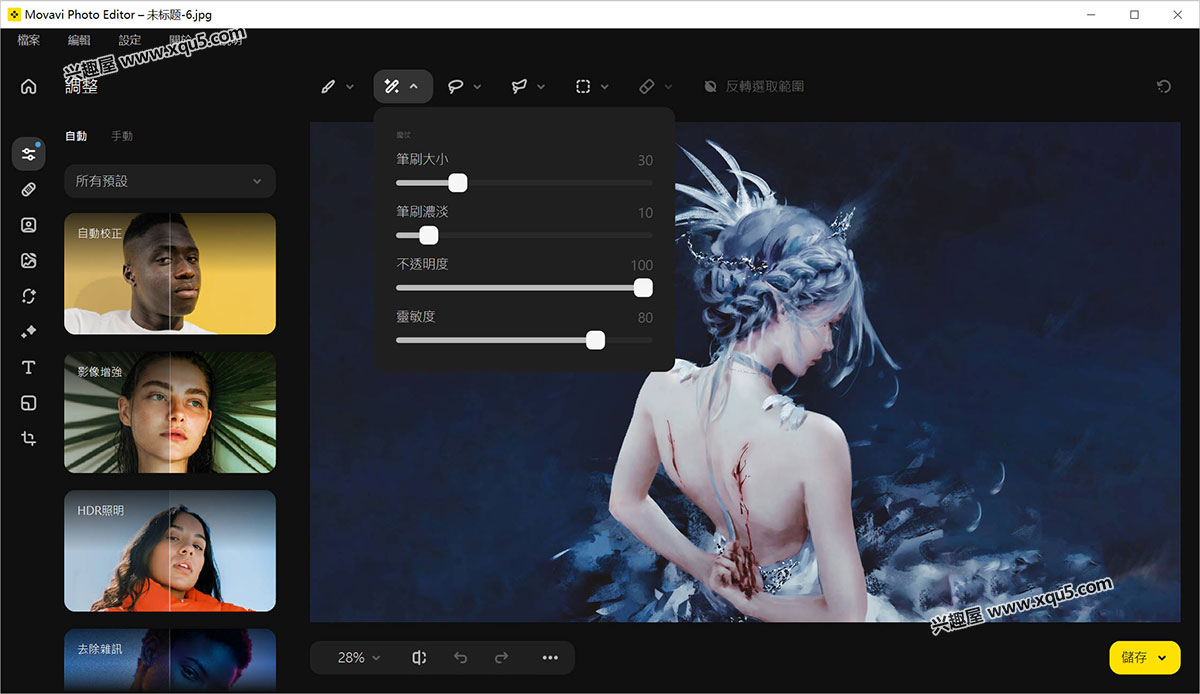Expand the marquee tool options arrow
Viewport: 1200px width, 694px height.
tap(605, 87)
